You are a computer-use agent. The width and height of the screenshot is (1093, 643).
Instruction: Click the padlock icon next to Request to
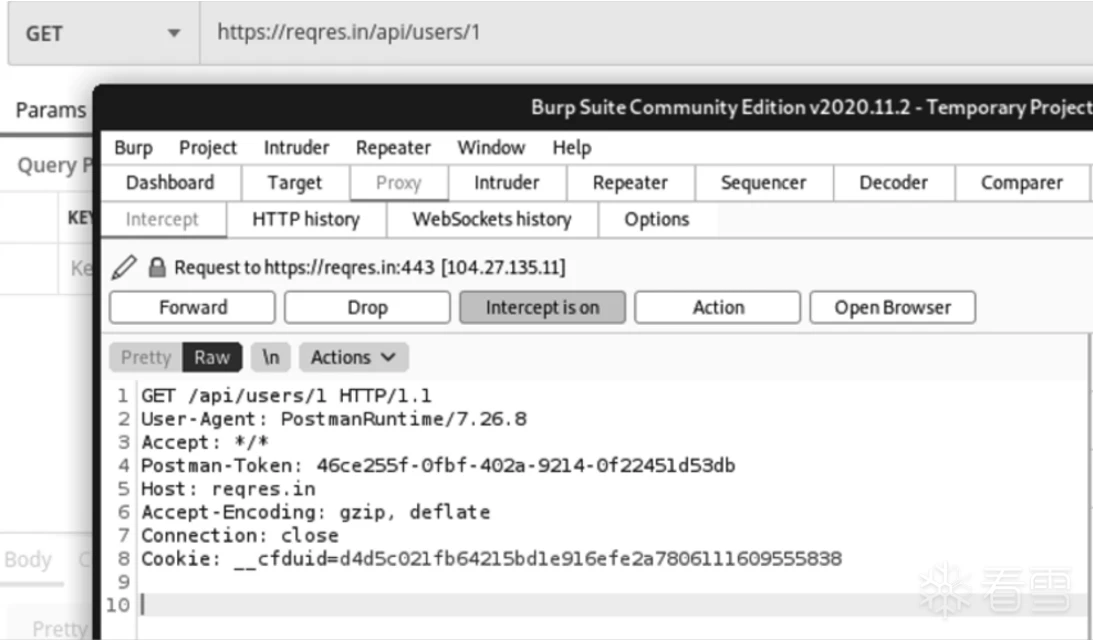157,267
